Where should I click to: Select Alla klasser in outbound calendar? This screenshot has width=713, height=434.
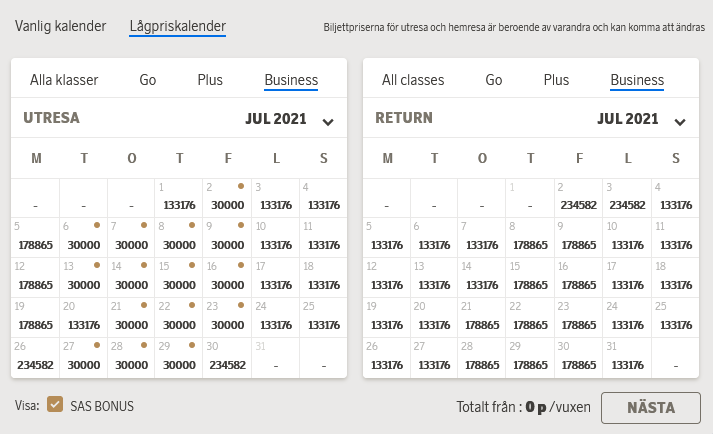(62, 80)
